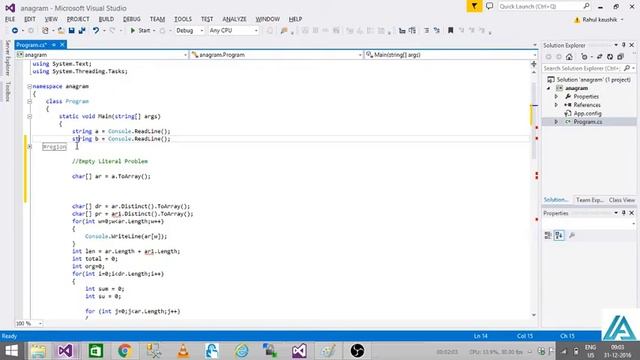Image resolution: width=640 pixels, height=360 pixels.
Task: Expand the collapsed #region block
Action: [x=29, y=147]
